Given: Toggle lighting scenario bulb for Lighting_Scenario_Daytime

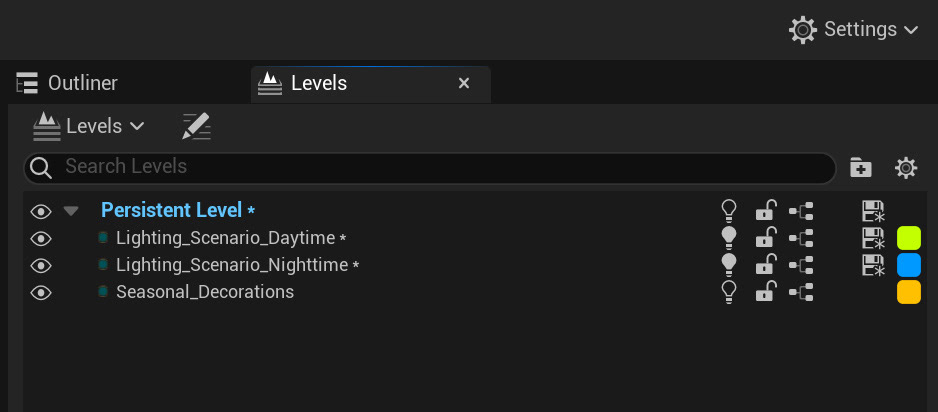Looking at the screenshot, I should click(729, 238).
